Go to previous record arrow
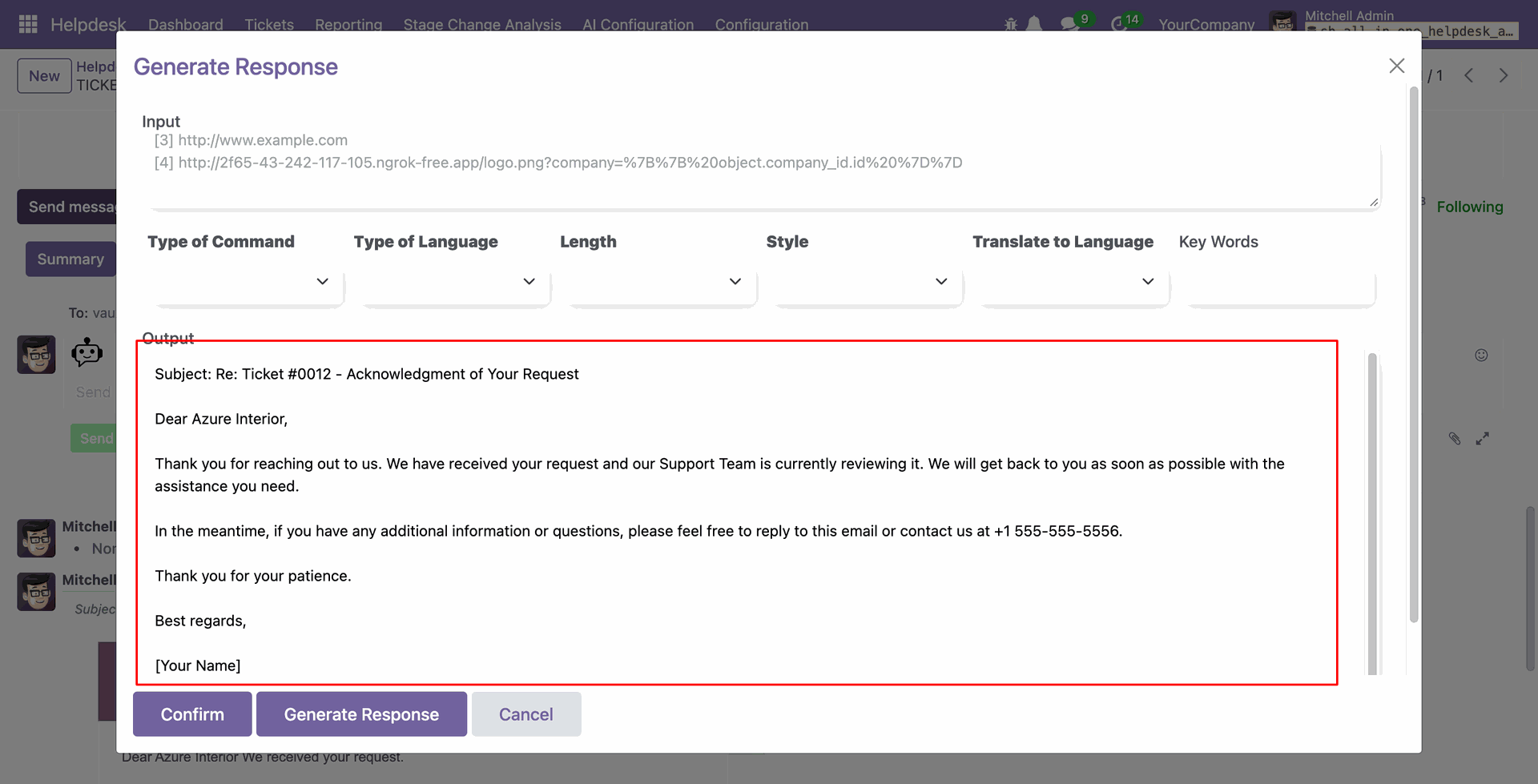This screenshot has height=784, width=1538. [1469, 75]
